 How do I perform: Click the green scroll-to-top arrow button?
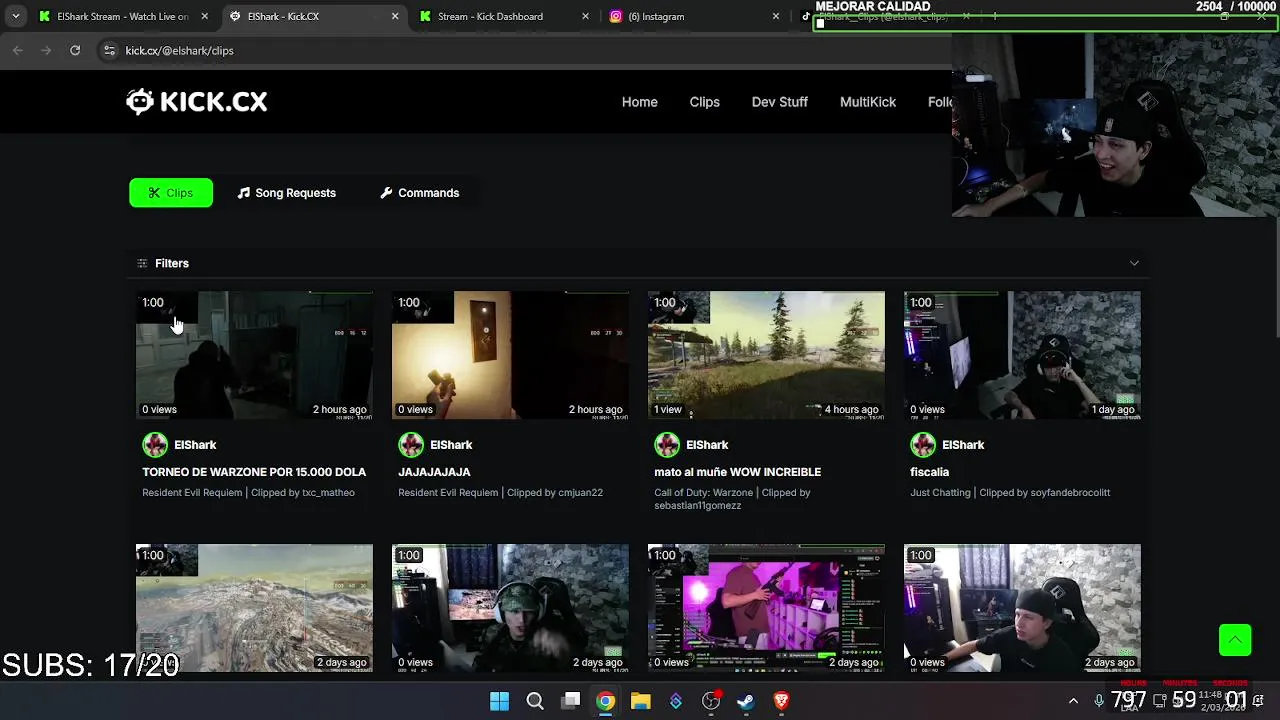pos(1235,640)
